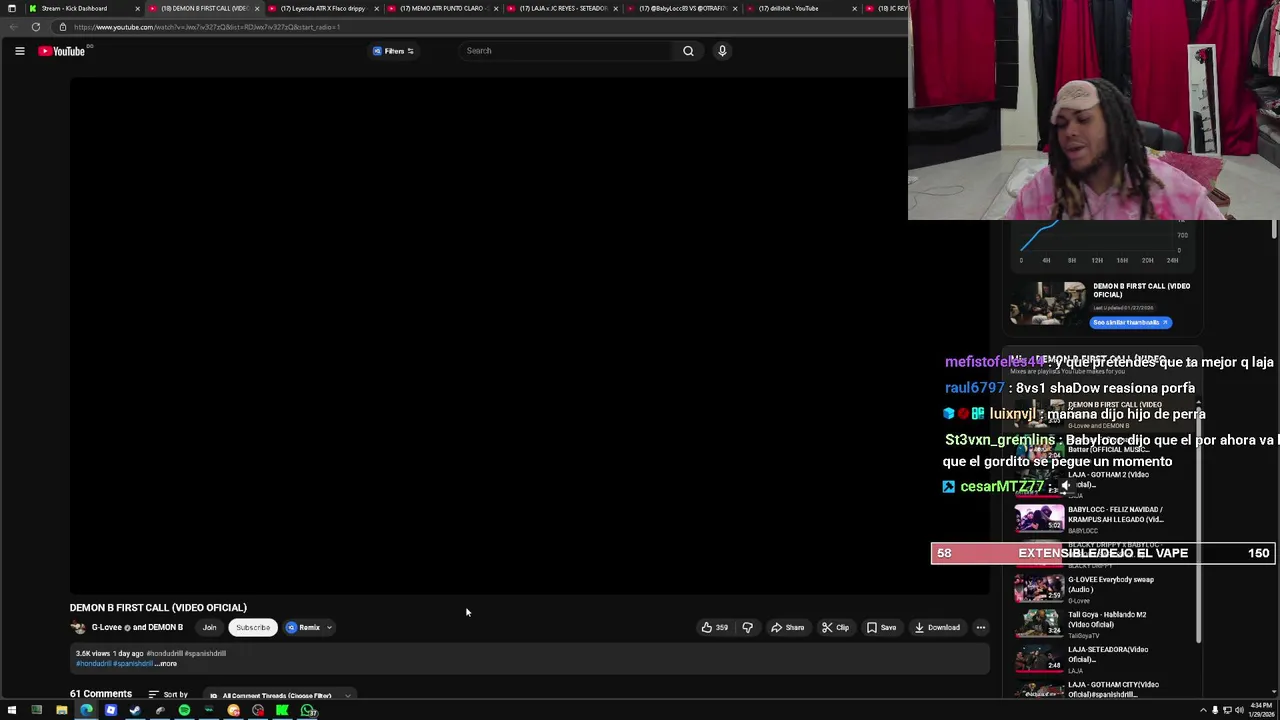Open the Sort by comments menu
Viewport: 1280px width, 720px height.
168,694
